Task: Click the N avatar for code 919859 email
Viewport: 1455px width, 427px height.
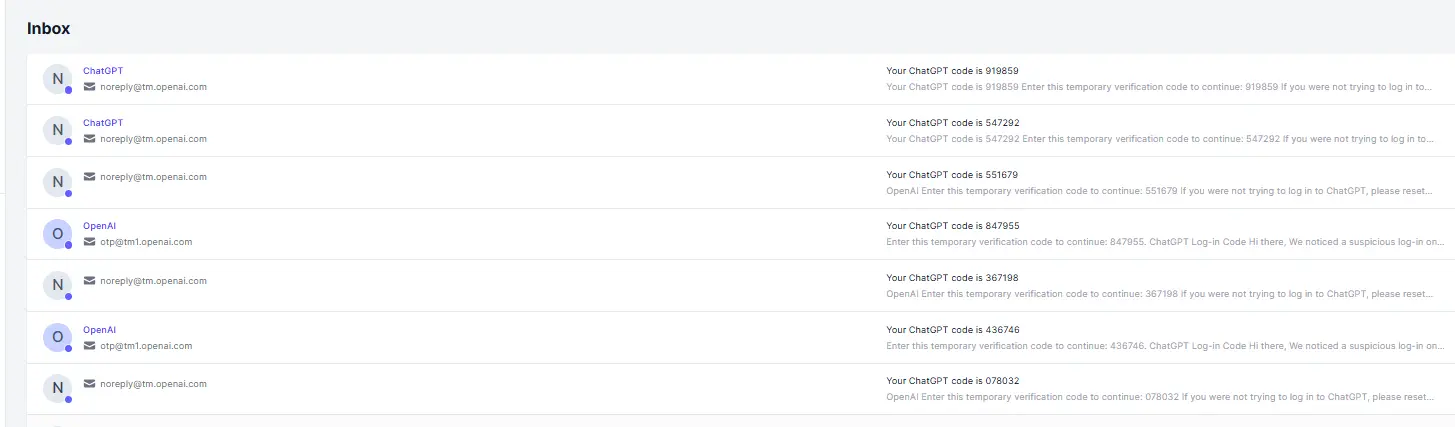Action: point(57,79)
